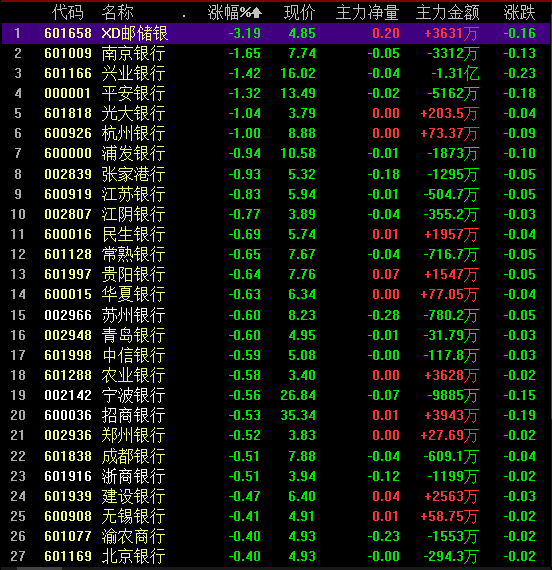Select 郑州银行 stock name
552x570 pixels.
(x=133, y=435)
